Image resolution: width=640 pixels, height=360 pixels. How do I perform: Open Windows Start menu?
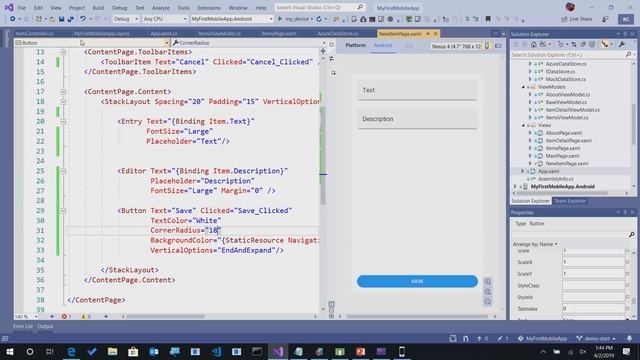click(9, 351)
